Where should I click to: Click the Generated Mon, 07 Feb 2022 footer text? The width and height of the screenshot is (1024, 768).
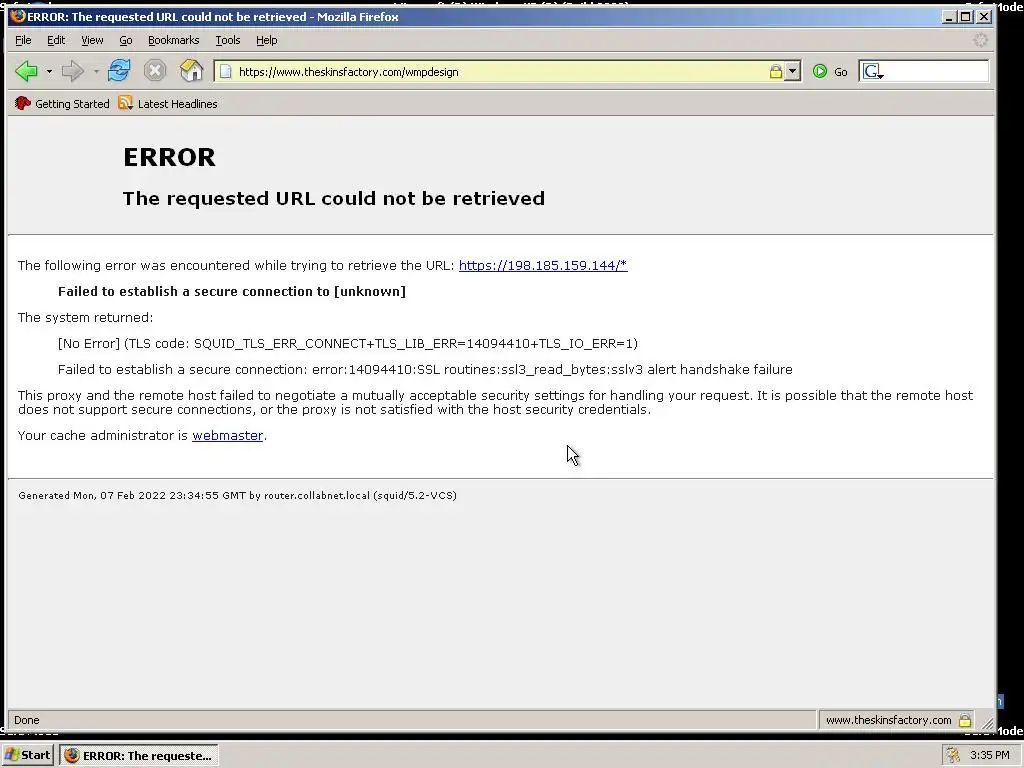tap(238, 496)
